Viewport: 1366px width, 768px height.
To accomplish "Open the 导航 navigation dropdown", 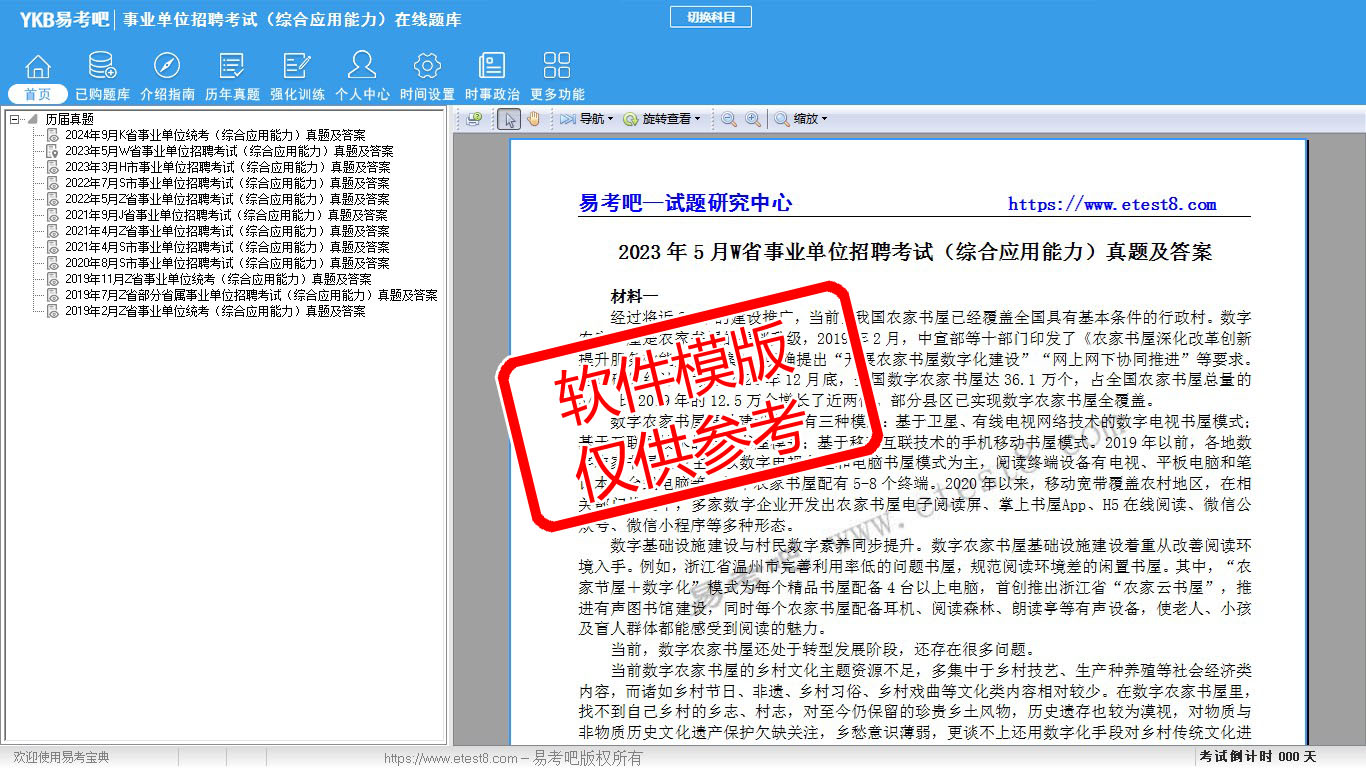I will tap(586, 119).
